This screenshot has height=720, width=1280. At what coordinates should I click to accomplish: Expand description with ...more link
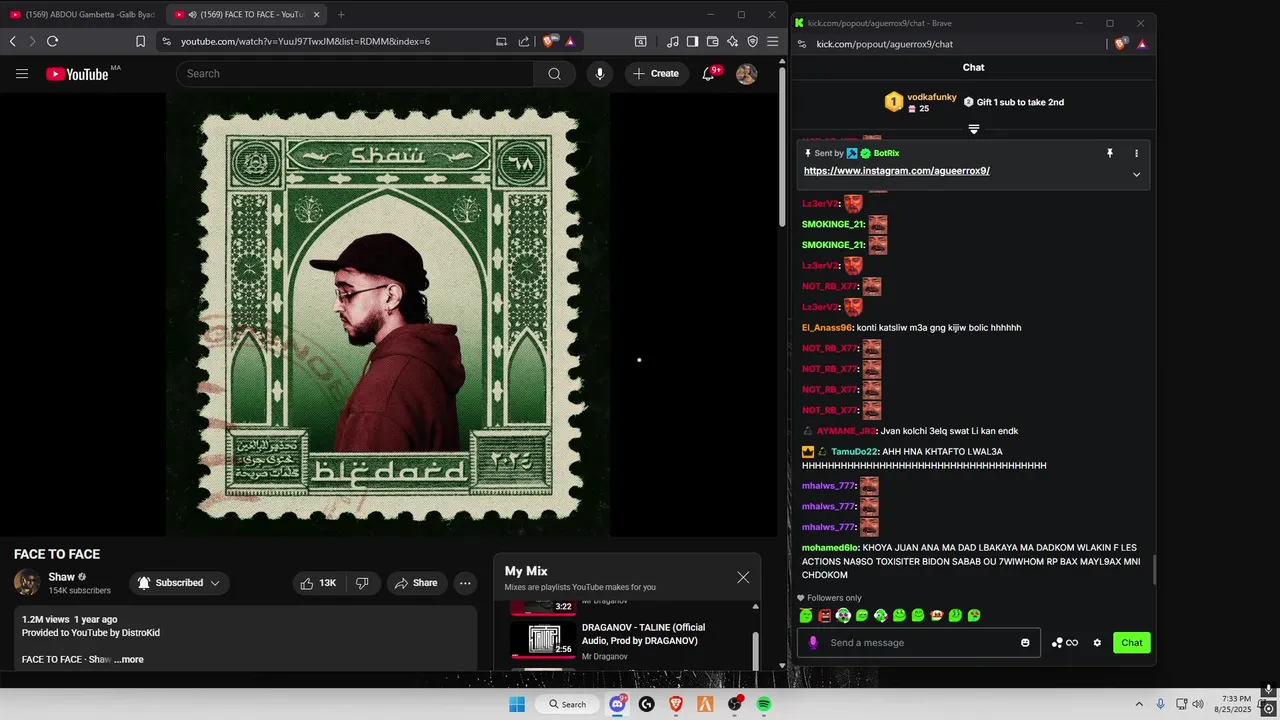tap(129, 659)
